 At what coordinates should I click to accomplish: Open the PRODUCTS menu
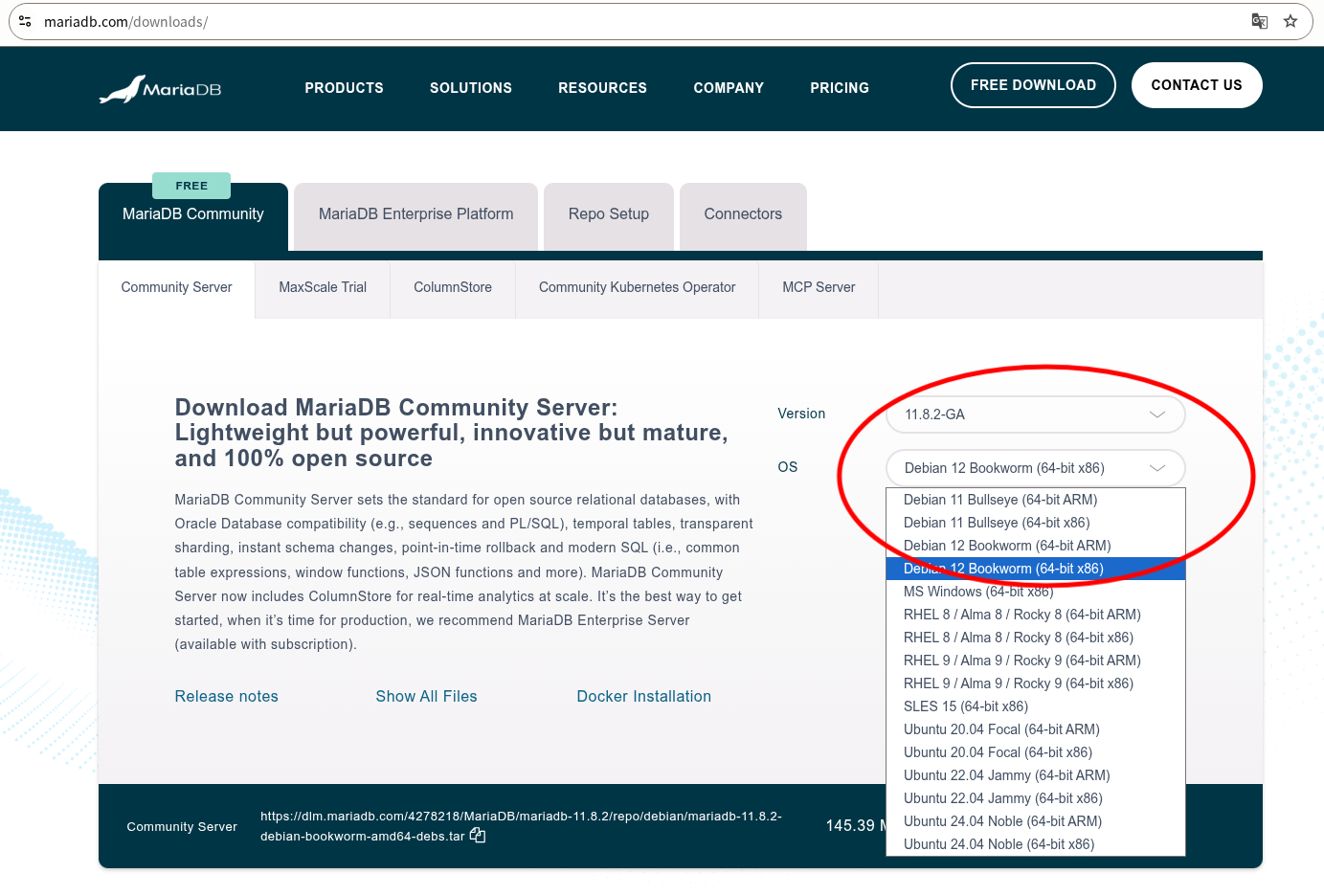345,88
